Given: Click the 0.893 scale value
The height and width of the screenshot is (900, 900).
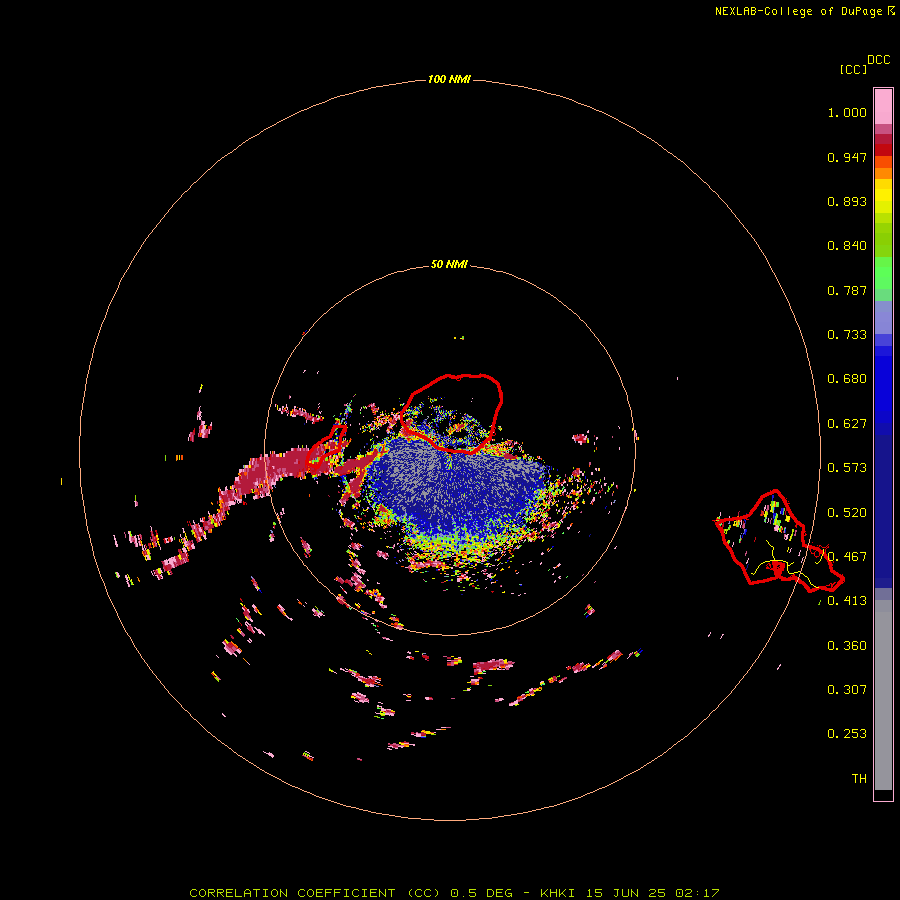Looking at the screenshot, I should click(x=847, y=201).
